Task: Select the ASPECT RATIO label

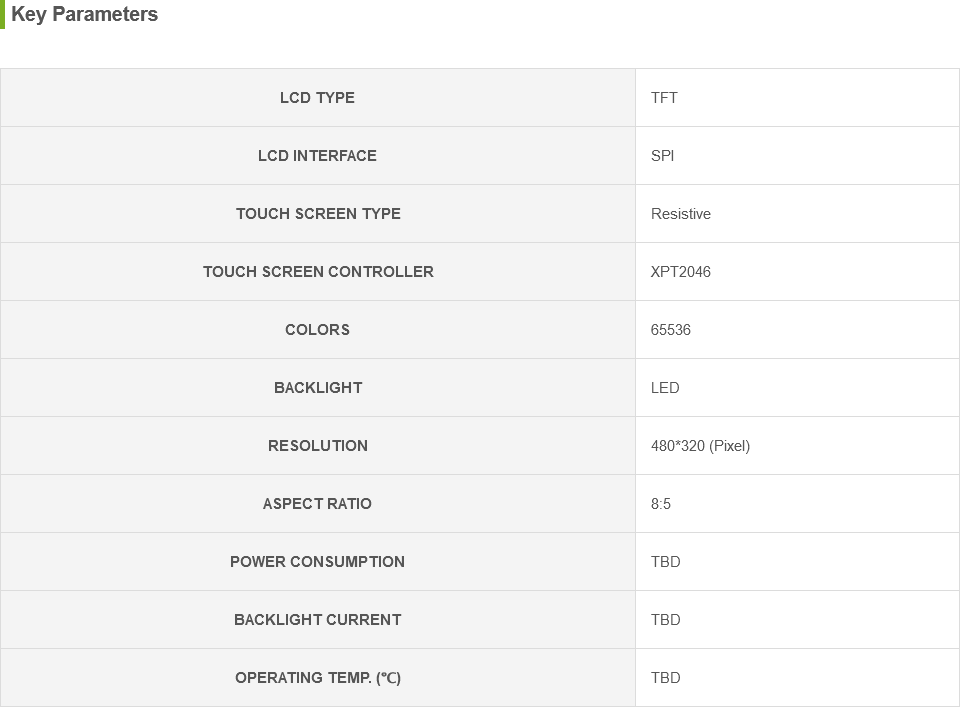Action: (317, 504)
